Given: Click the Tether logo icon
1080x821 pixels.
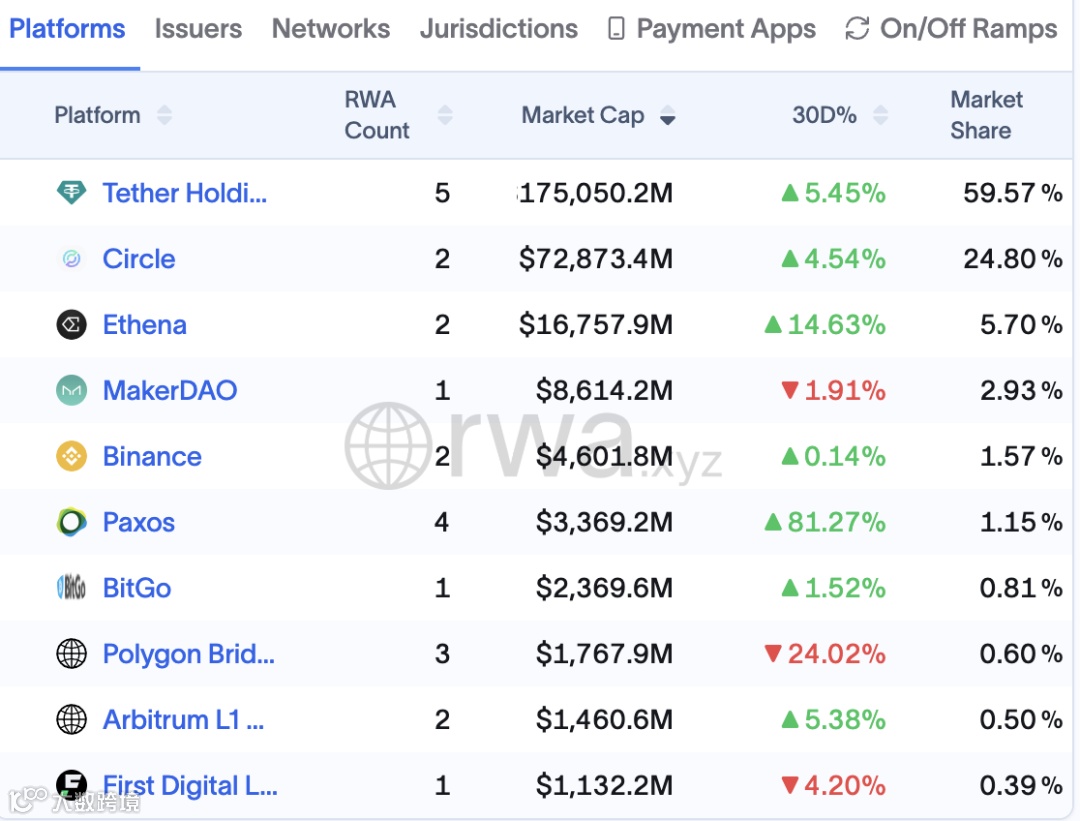Looking at the screenshot, I should tap(72, 193).
